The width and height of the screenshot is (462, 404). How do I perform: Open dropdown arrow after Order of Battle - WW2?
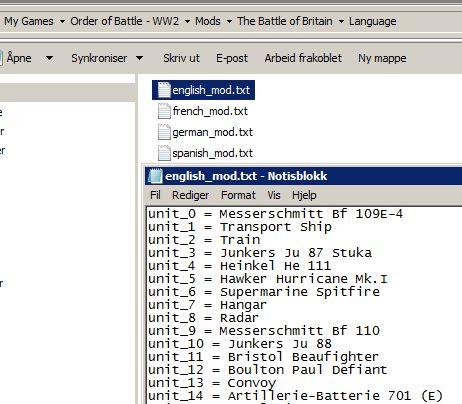click(187, 22)
